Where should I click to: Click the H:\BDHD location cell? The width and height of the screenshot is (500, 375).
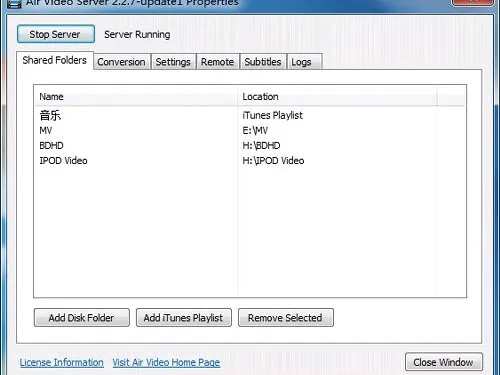(x=261, y=146)
